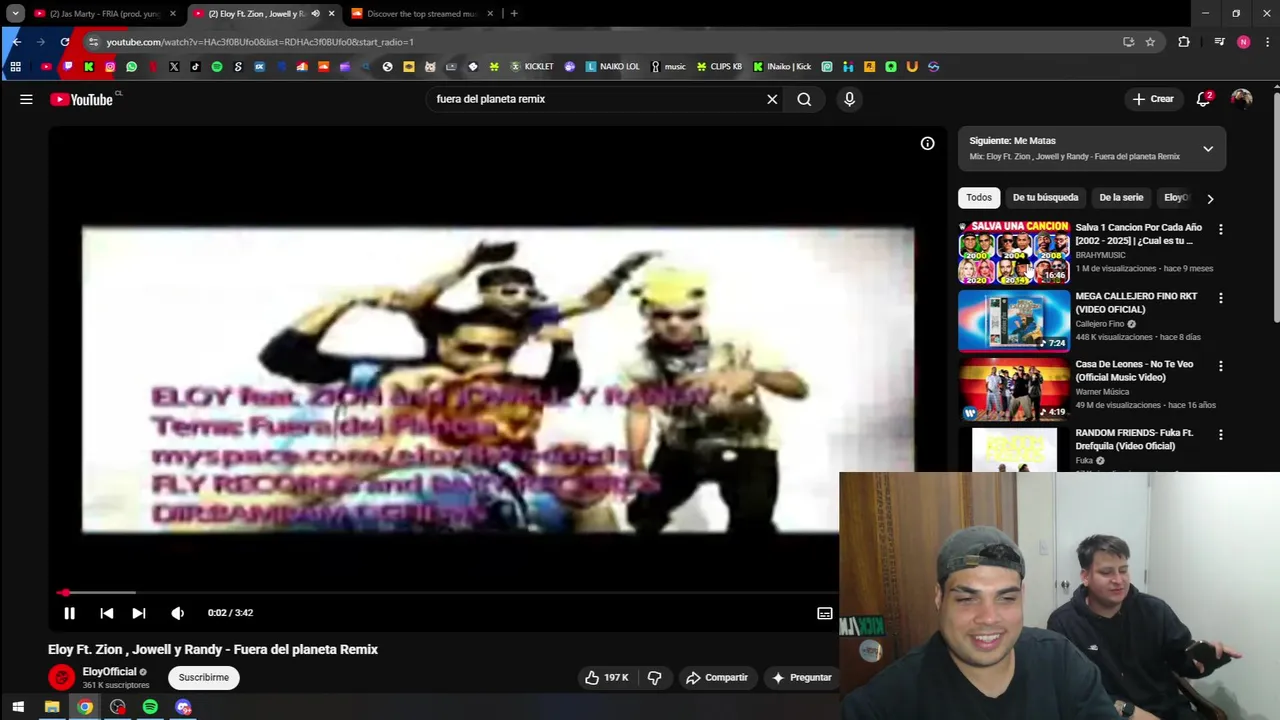Viewport: 1280px width, 720px height.
Task: Open Discord from the taskbar
Action: [x=183, y=707]
